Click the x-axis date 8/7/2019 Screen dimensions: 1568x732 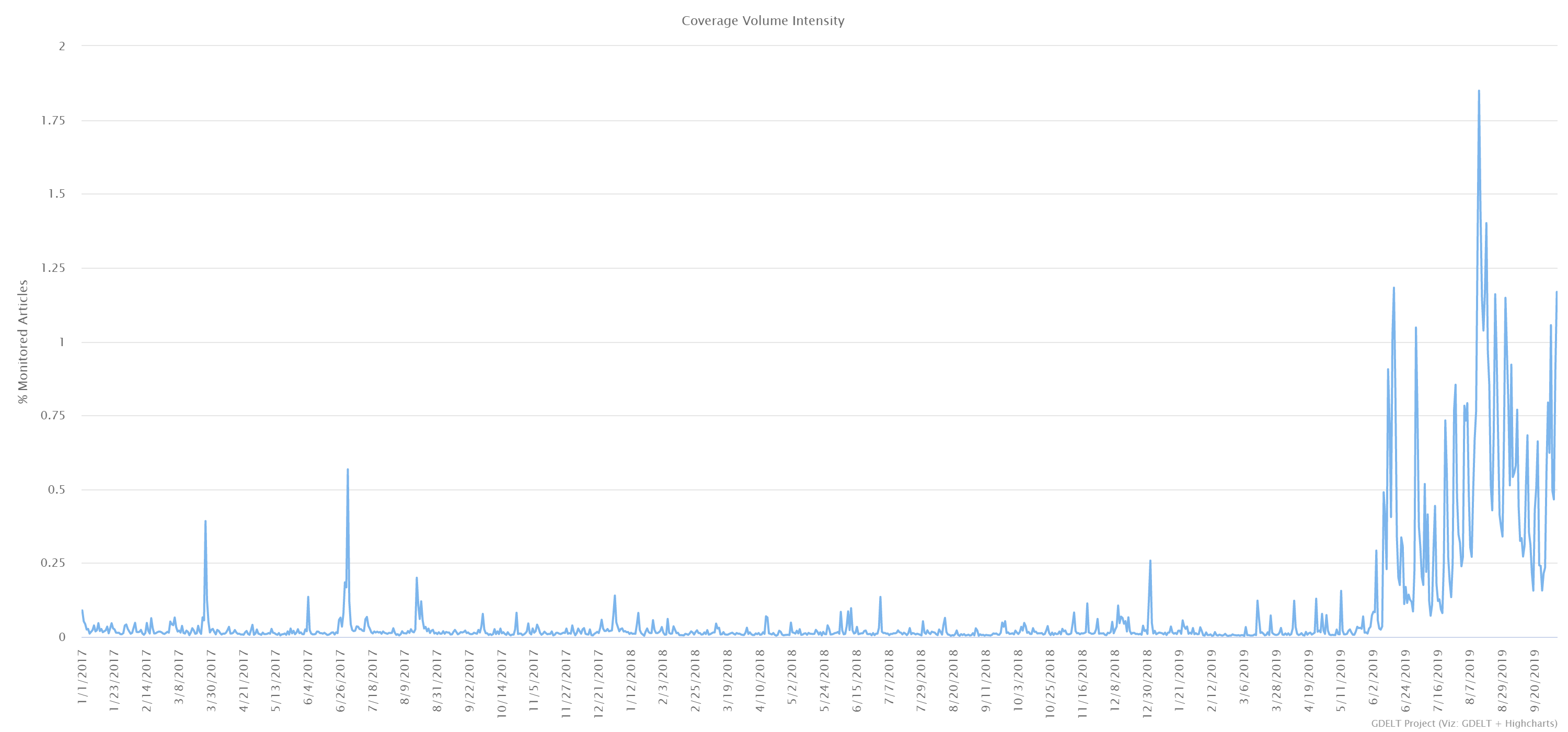(1470, 676)
